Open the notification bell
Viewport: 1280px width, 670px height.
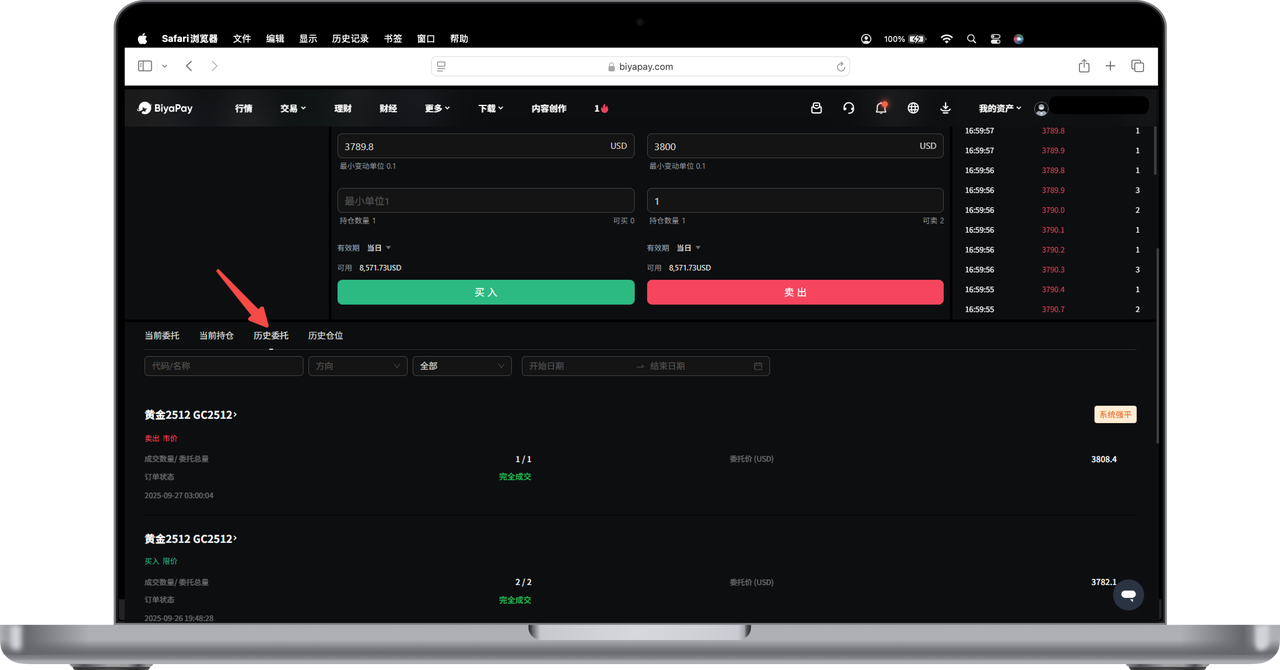pyautogui.click(x=881, y=108)
